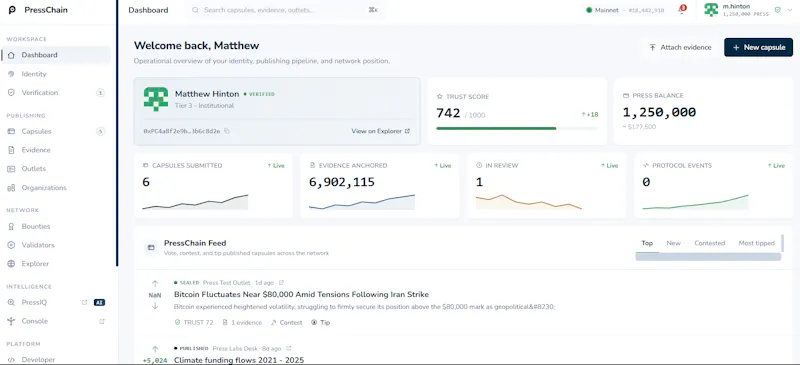This screenshot has width=800, height=365.
Task: Downvote the Bitcoin Fluctuates capsule
Action: click(155, 306)
